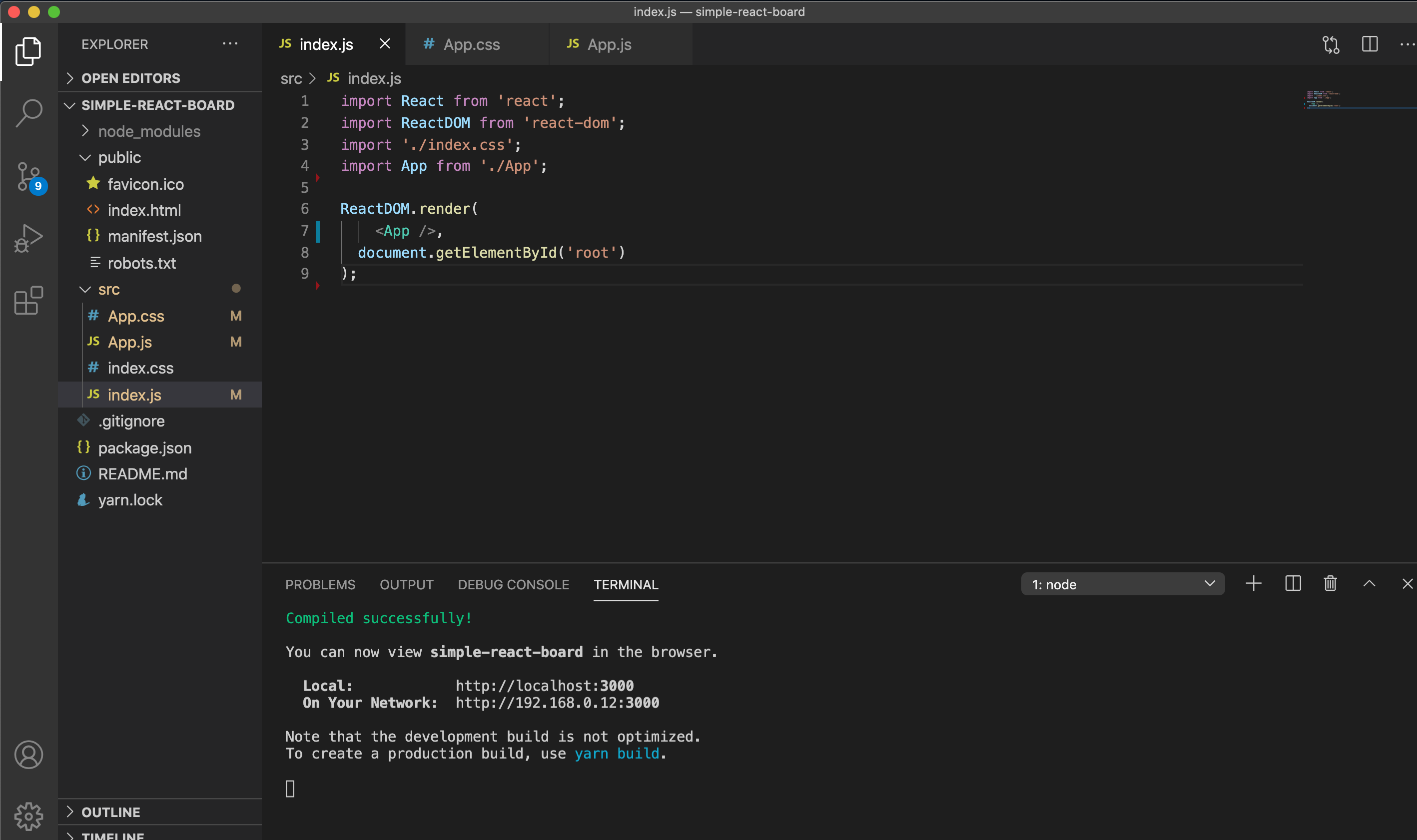Split the terminal pane

(x=1293, y=584)
